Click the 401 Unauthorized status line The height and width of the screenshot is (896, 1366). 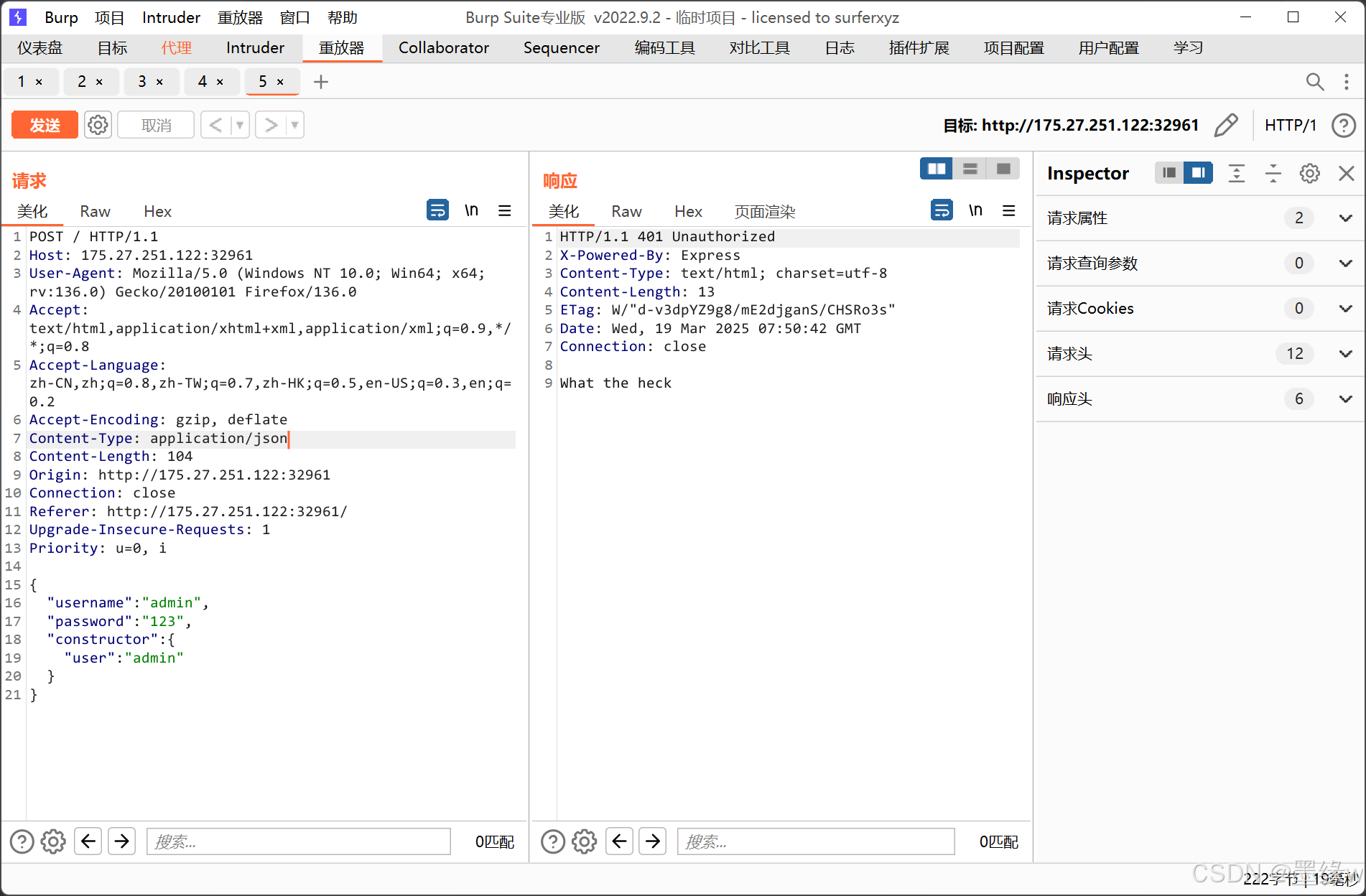click(667, 236)
